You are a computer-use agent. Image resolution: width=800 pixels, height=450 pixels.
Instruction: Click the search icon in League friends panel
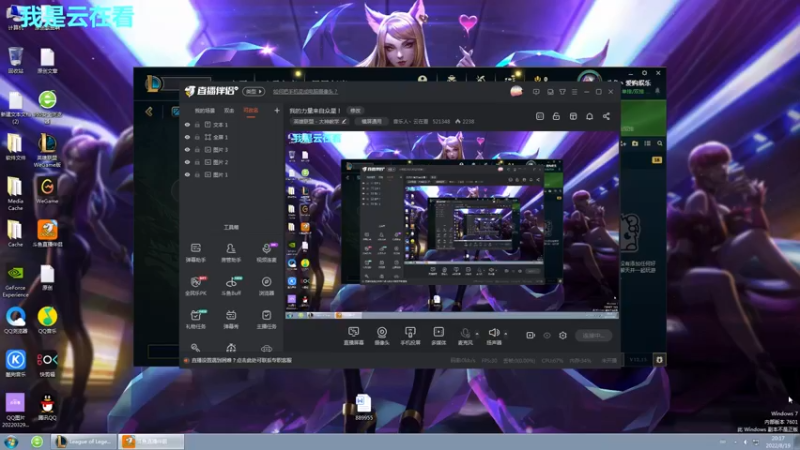660,144
